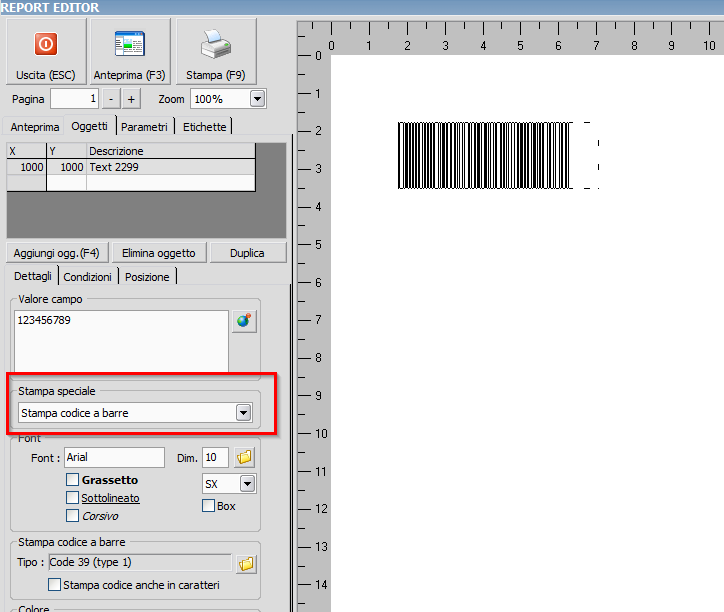724x612 pixels.
Task: Switch to the Etichette tab
Action: (205, 127)
